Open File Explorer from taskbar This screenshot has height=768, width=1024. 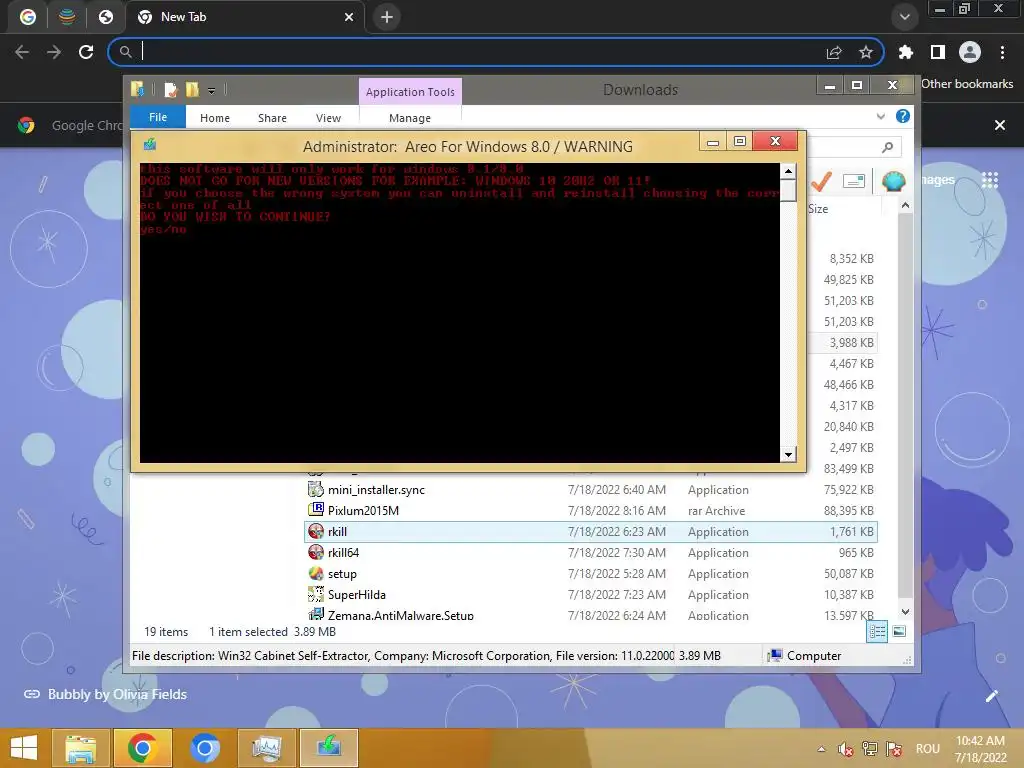pyautogui.click(x=80, y=748)
